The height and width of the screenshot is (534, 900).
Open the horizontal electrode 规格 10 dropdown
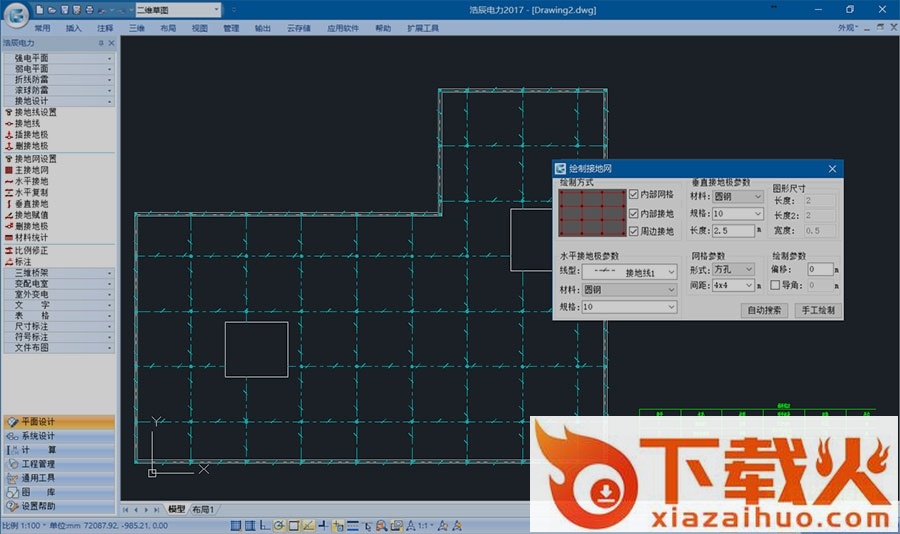(x=630, y=307)
